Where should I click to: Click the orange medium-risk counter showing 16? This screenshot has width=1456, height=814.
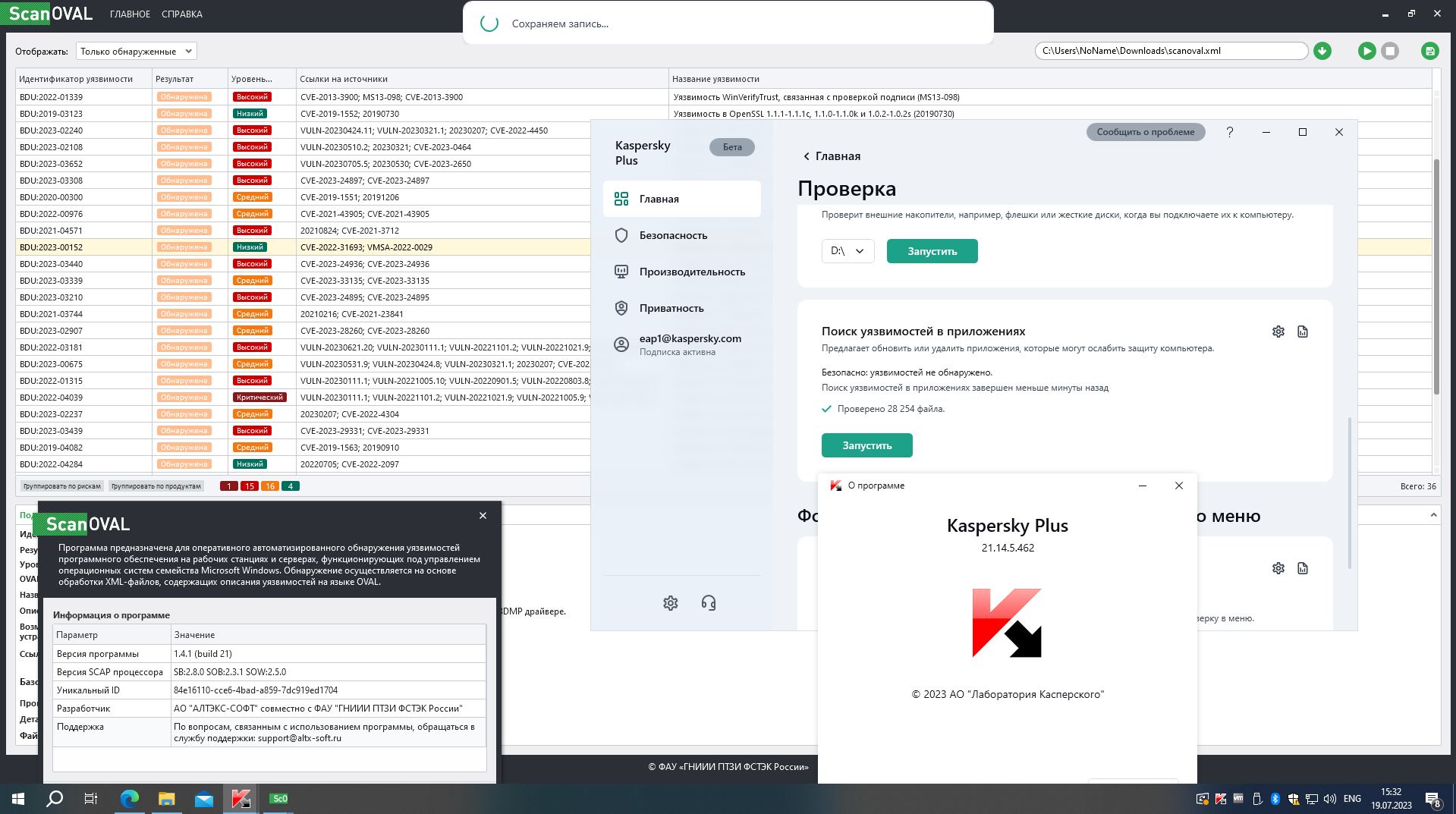(x=270, y=486)
